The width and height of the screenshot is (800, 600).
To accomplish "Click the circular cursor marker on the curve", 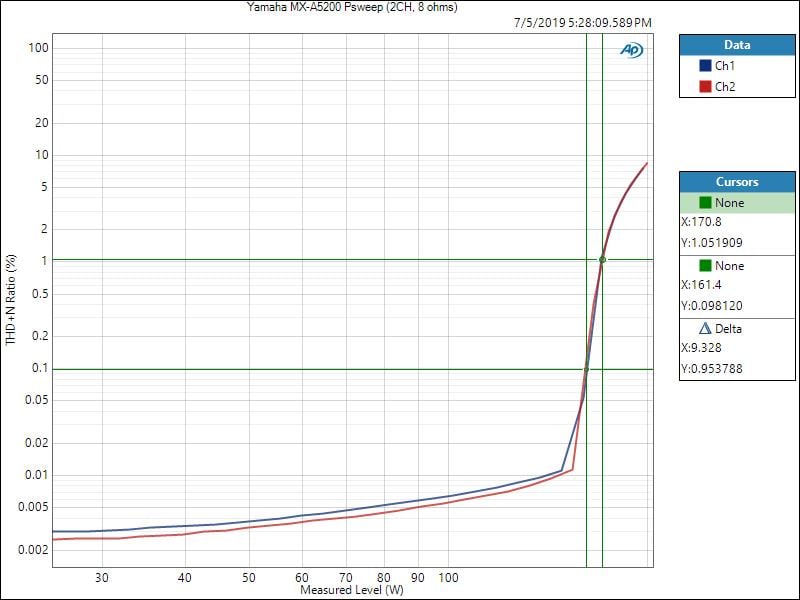I will tap(602, 260).
